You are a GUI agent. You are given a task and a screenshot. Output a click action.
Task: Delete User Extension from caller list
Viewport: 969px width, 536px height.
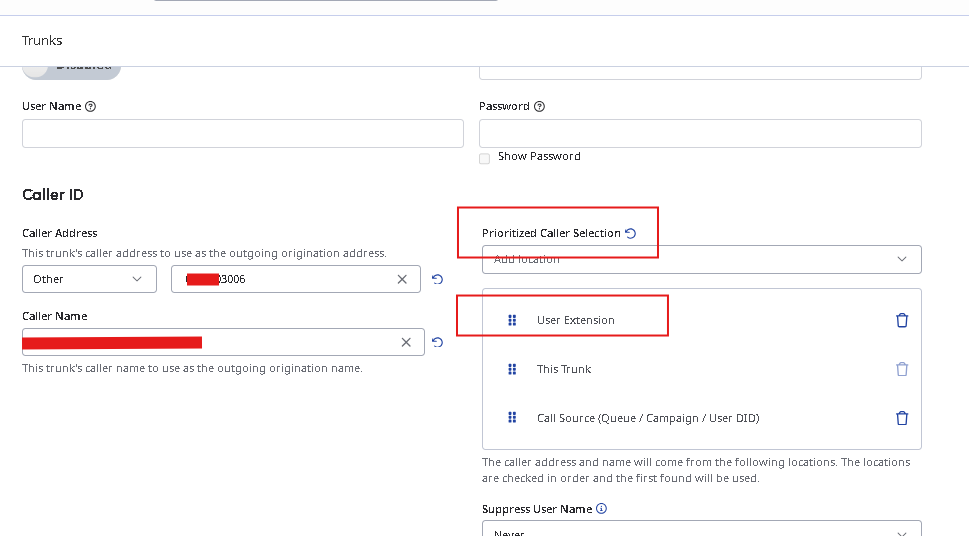point(902,320)
